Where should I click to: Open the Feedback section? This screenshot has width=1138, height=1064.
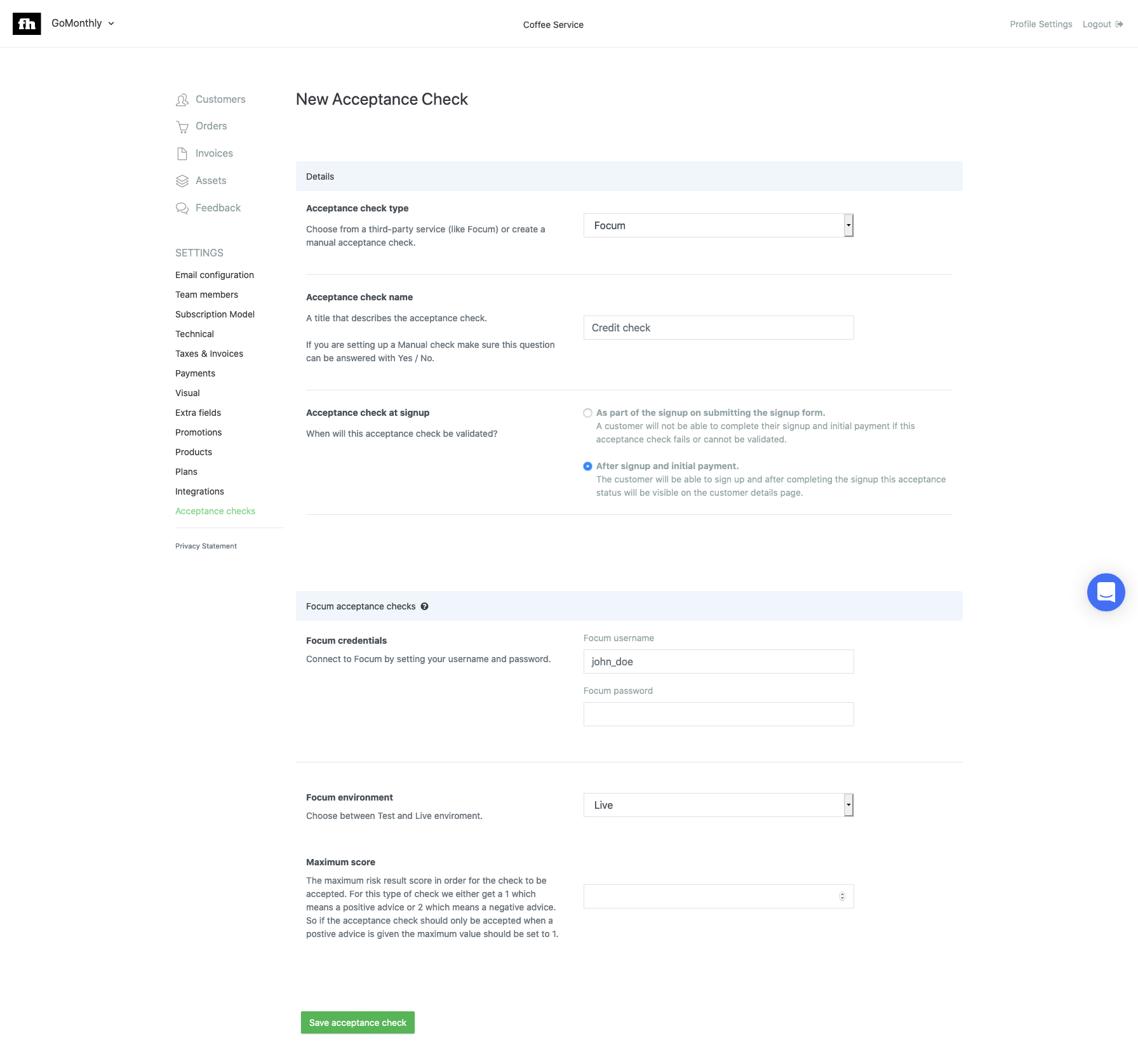click(218, 208)
